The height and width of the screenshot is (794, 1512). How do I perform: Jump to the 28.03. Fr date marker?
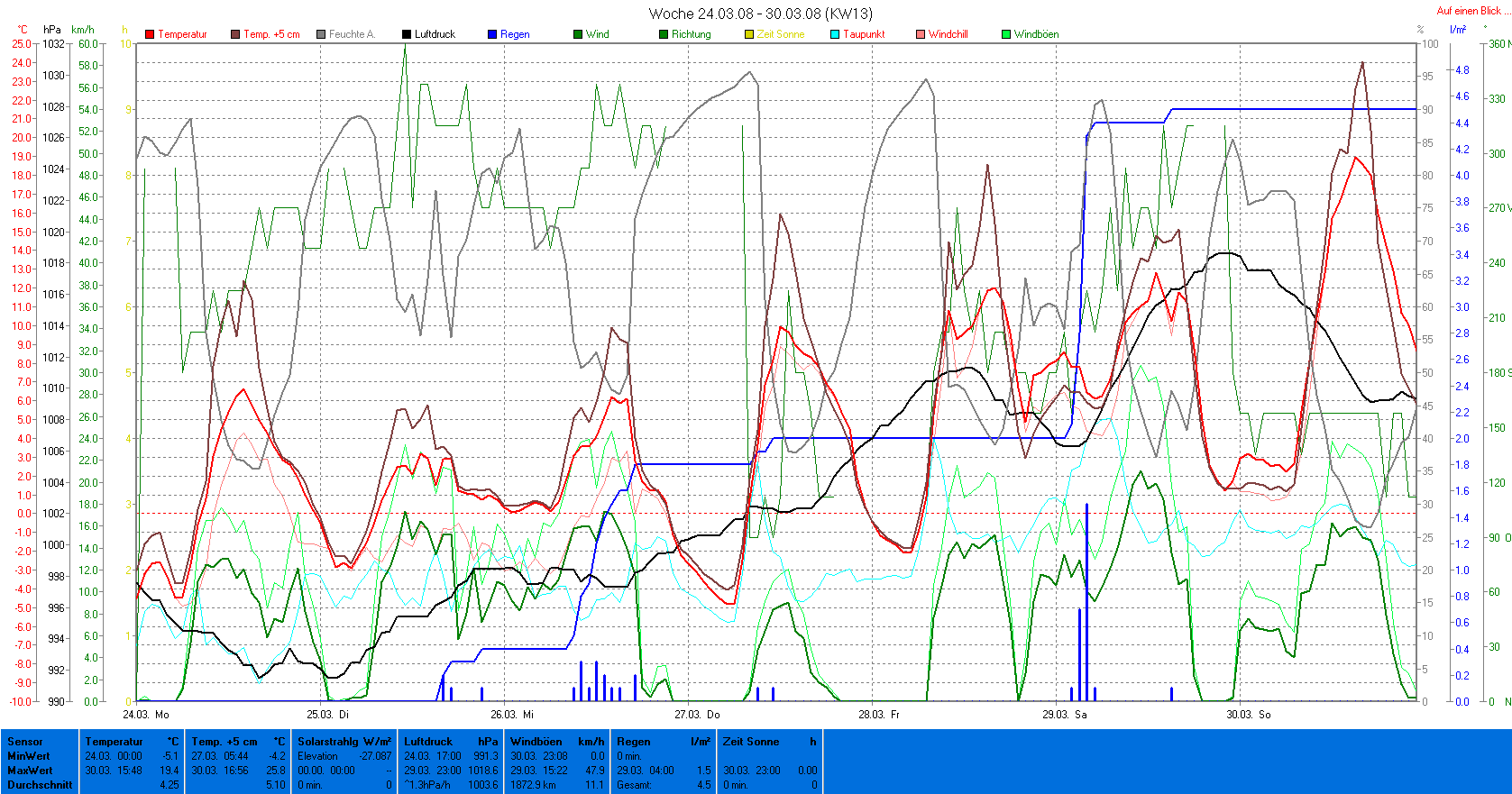tap(878, 714)
